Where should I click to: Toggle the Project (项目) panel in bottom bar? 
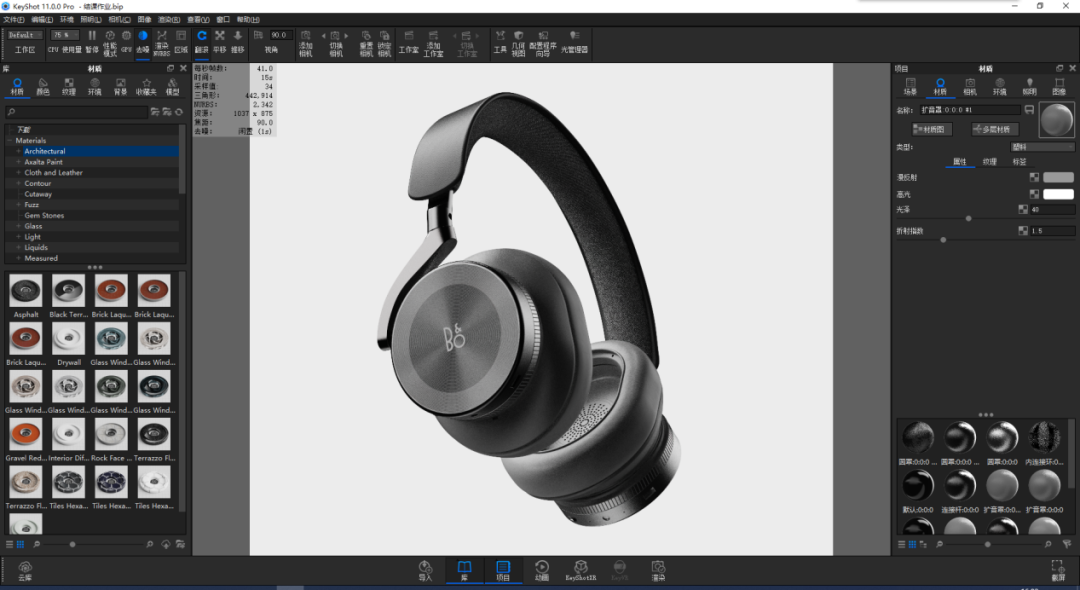pos(503,570)
